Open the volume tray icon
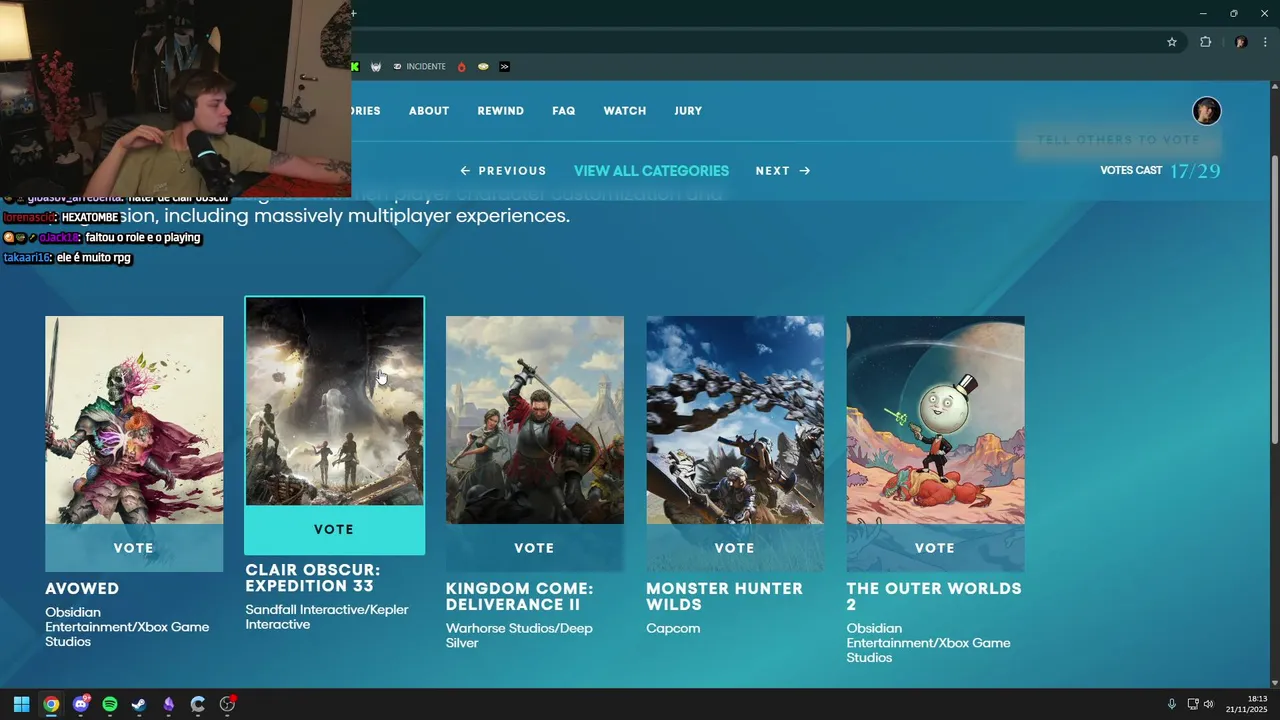The width and height of the screenshot is (1280, 720). pos(1208,704)
